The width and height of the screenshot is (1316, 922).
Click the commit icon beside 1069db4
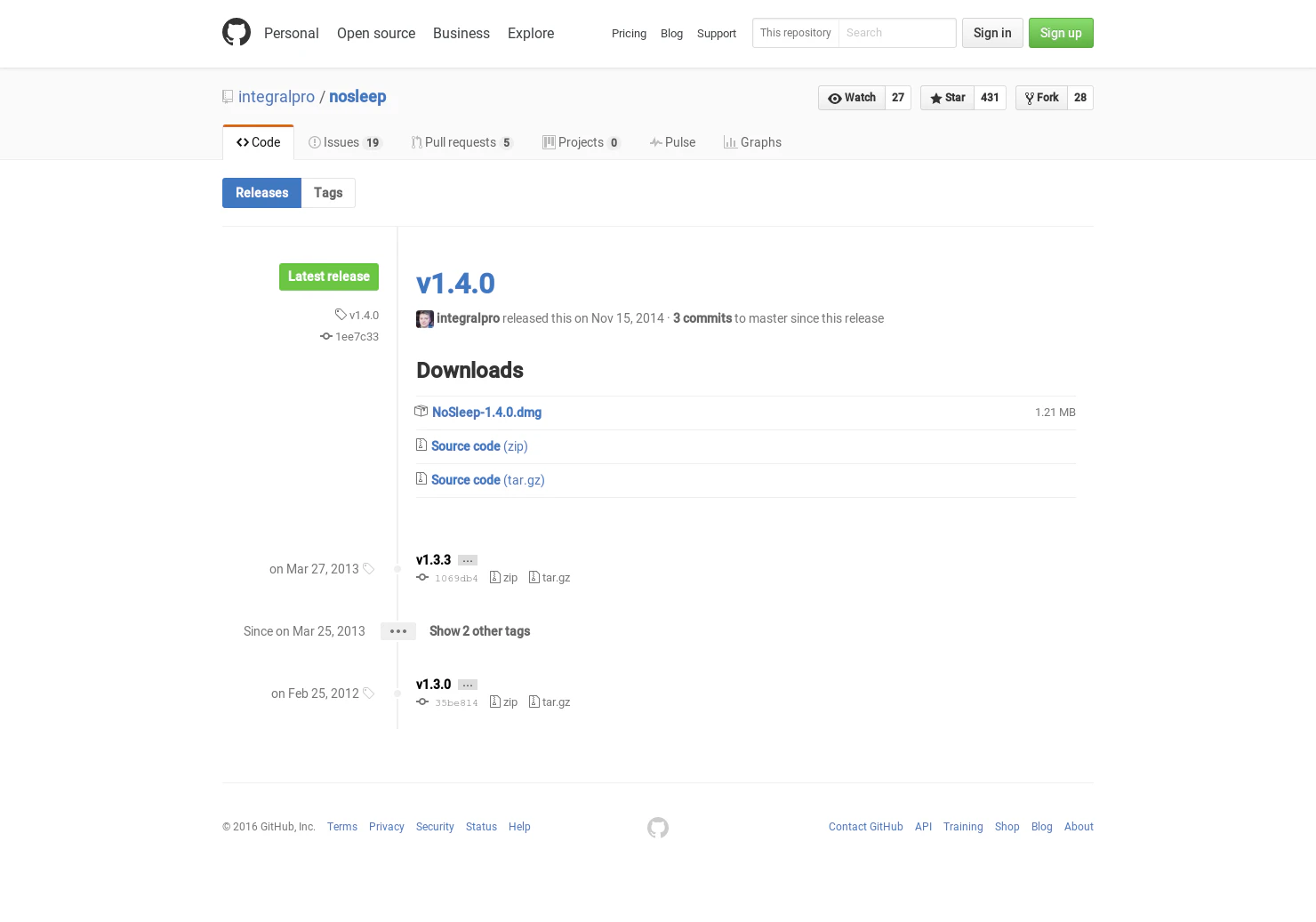pyautogui.click(x=422, y=577)
